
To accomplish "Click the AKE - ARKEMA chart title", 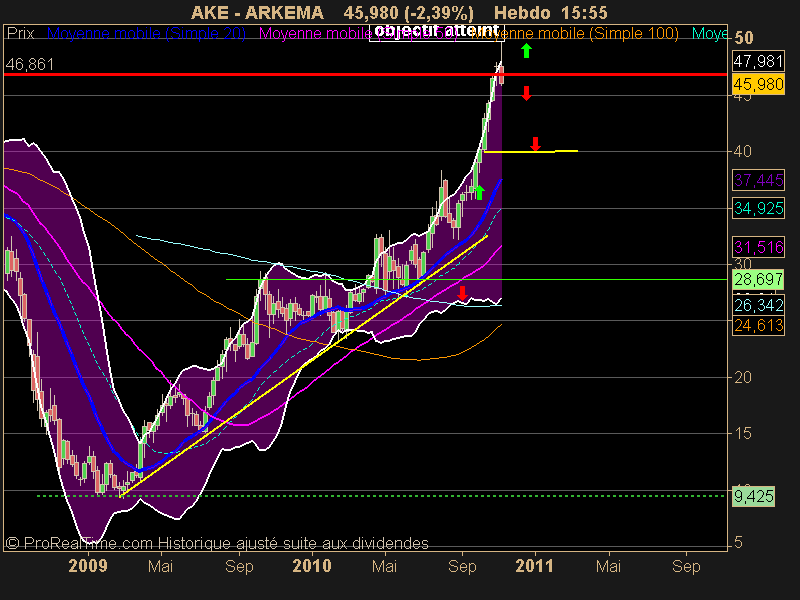I will [257, 12].
